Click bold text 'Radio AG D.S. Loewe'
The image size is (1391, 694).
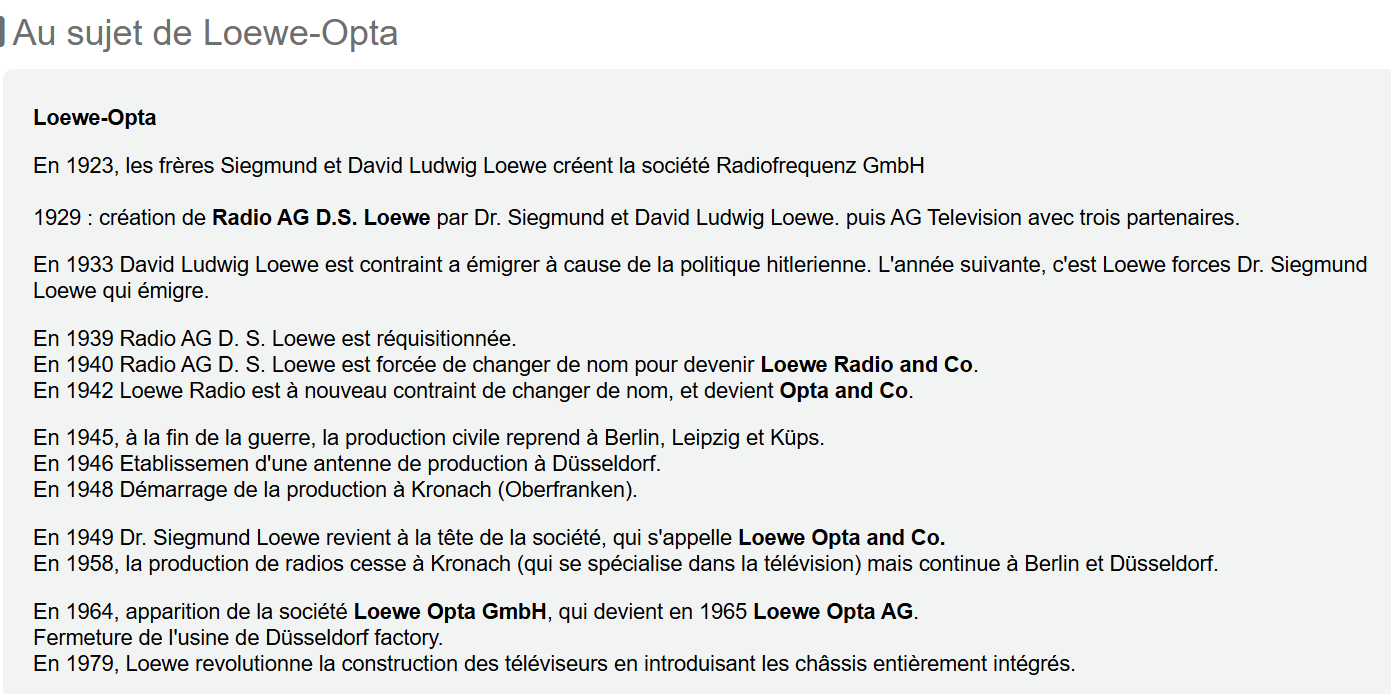pyautogui.click(x=321, y=218)
